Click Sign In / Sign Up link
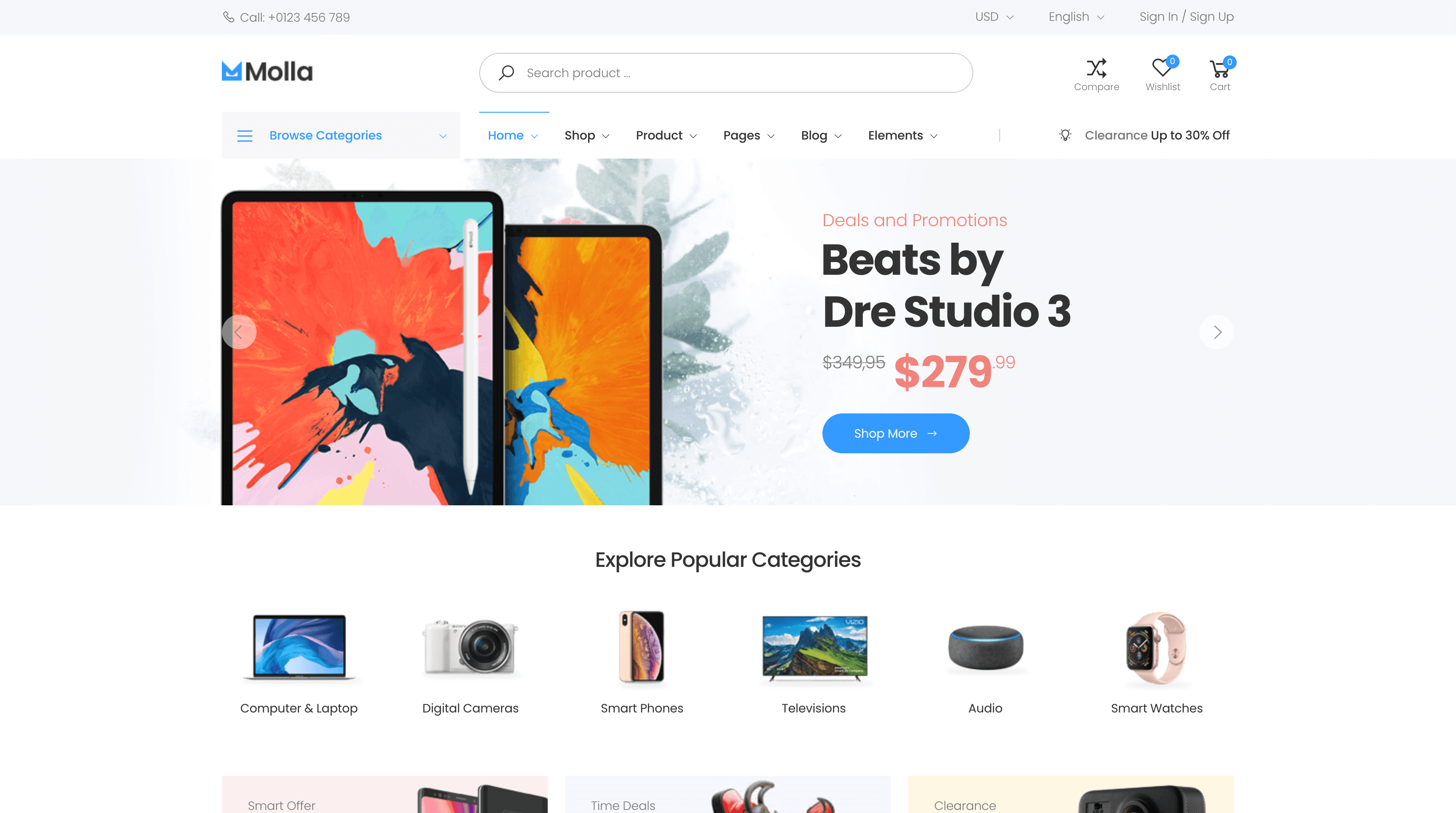The width and height of the screenshot is (1456, 813). (1186, 17)
